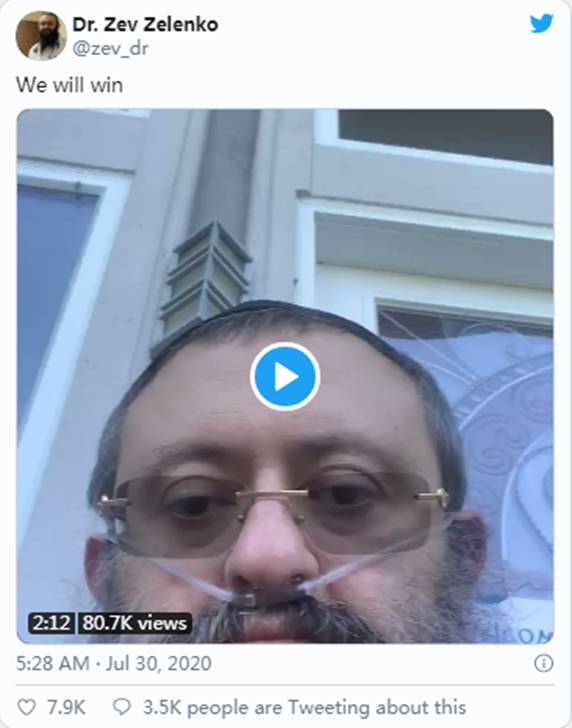The width and height of the screenshot is (572, 728).
Task: Click the 3.5K reply count number
Action: [162, 708]
